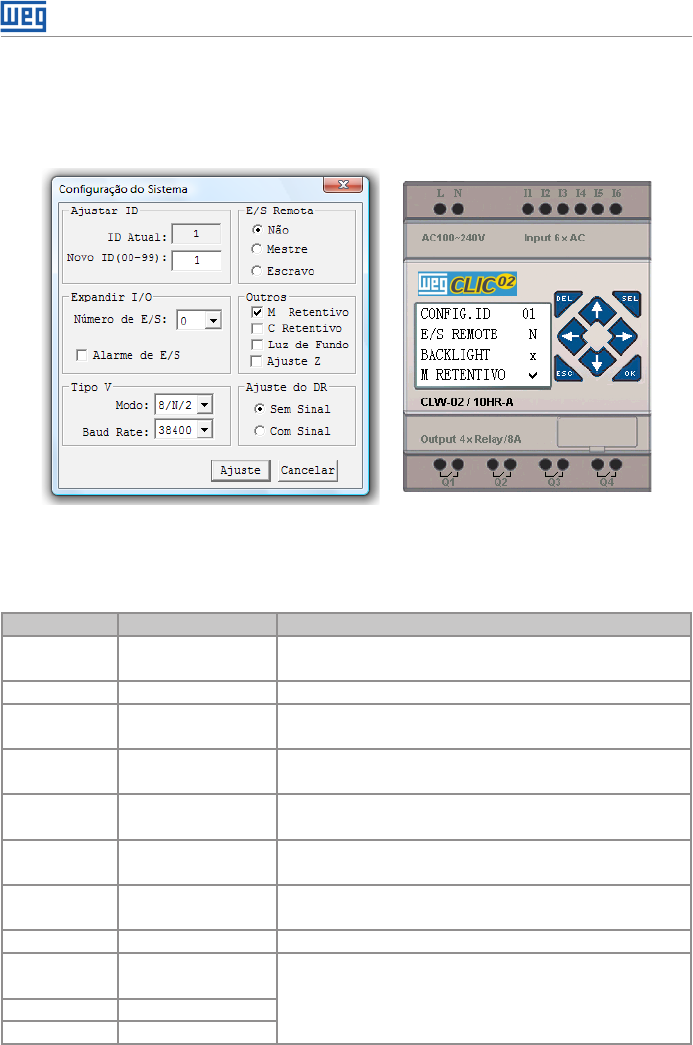693x1045 pixels.
Task: Click the ESC key on CLIC02 device
Action: [x=566, y=369]
